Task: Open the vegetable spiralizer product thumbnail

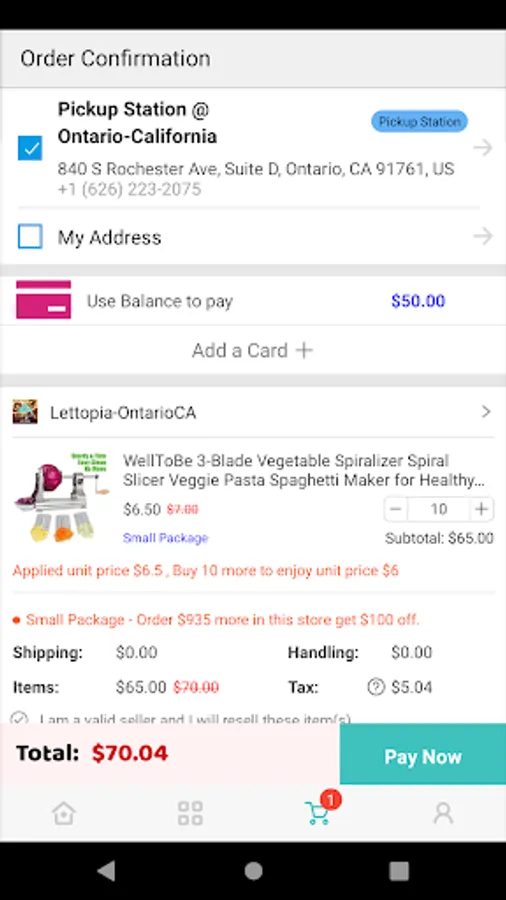Action: (x=61, y=496)
